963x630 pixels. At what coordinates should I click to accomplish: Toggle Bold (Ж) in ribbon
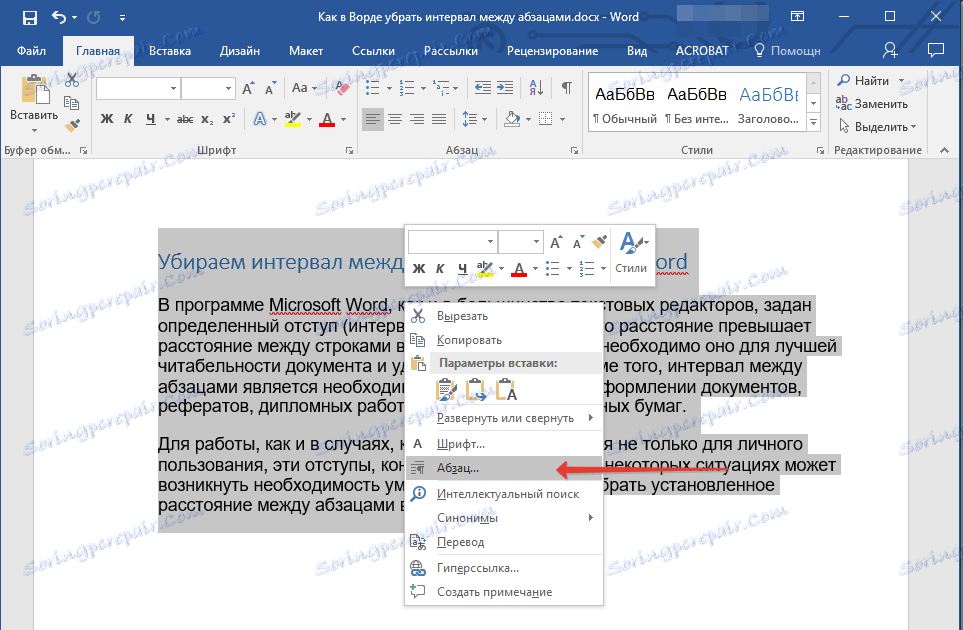coord(107,119)
